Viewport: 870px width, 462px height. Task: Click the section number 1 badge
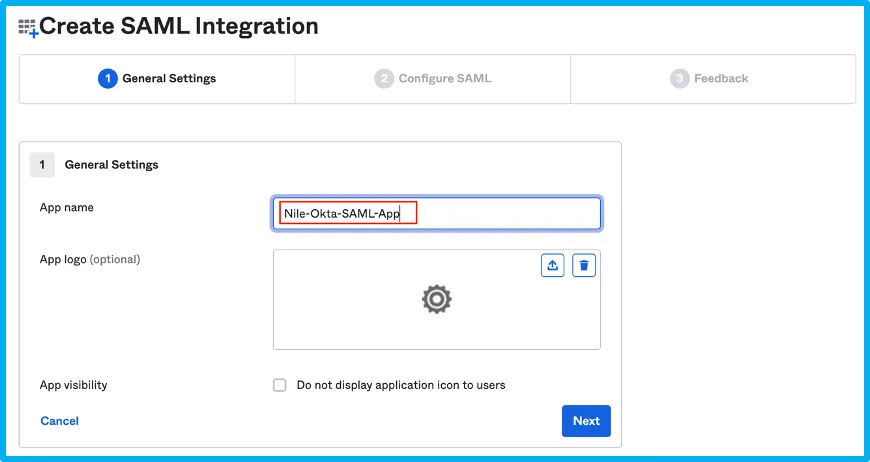(x=42, y=165)
